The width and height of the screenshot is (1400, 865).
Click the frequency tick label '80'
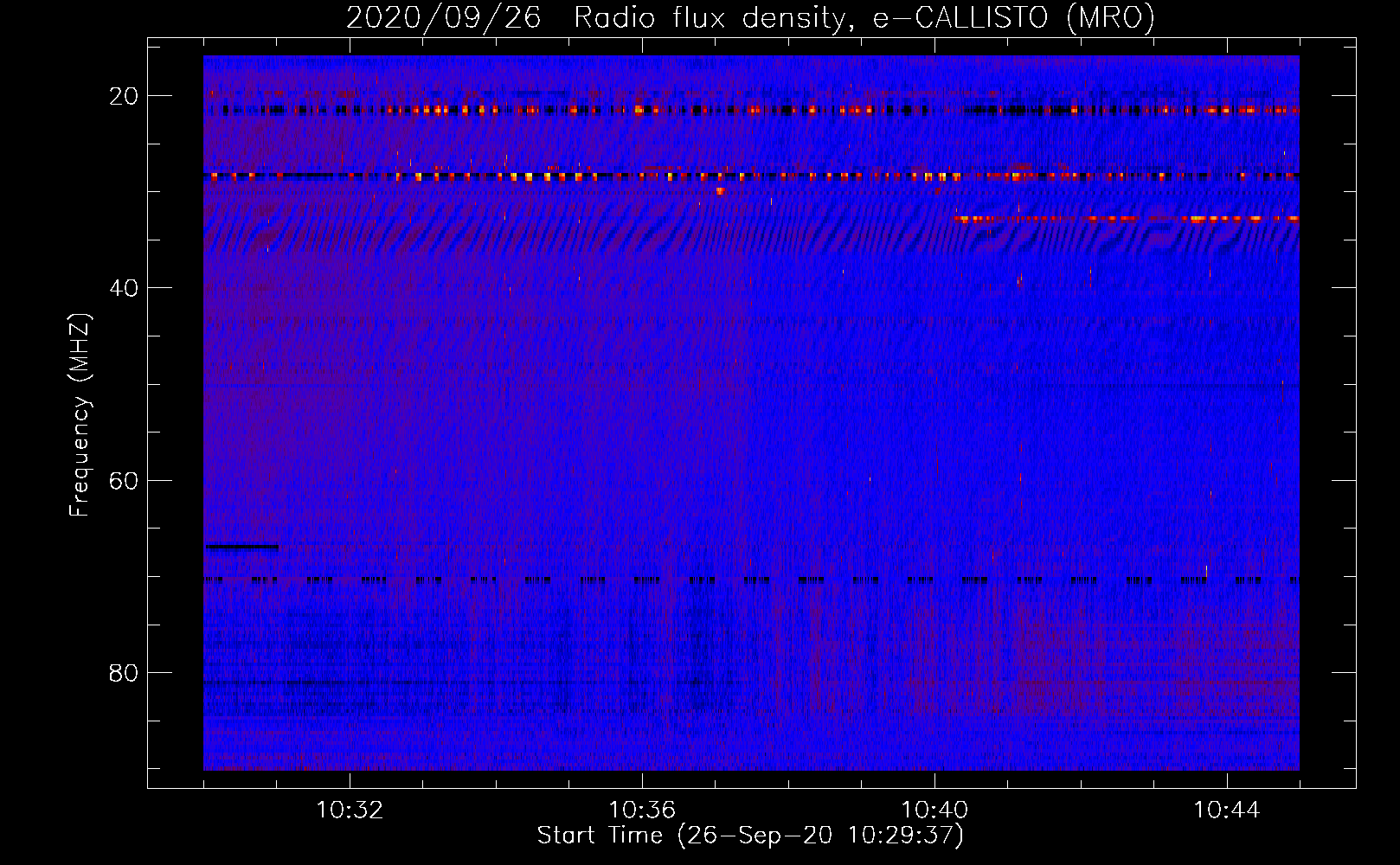[125, 672]
